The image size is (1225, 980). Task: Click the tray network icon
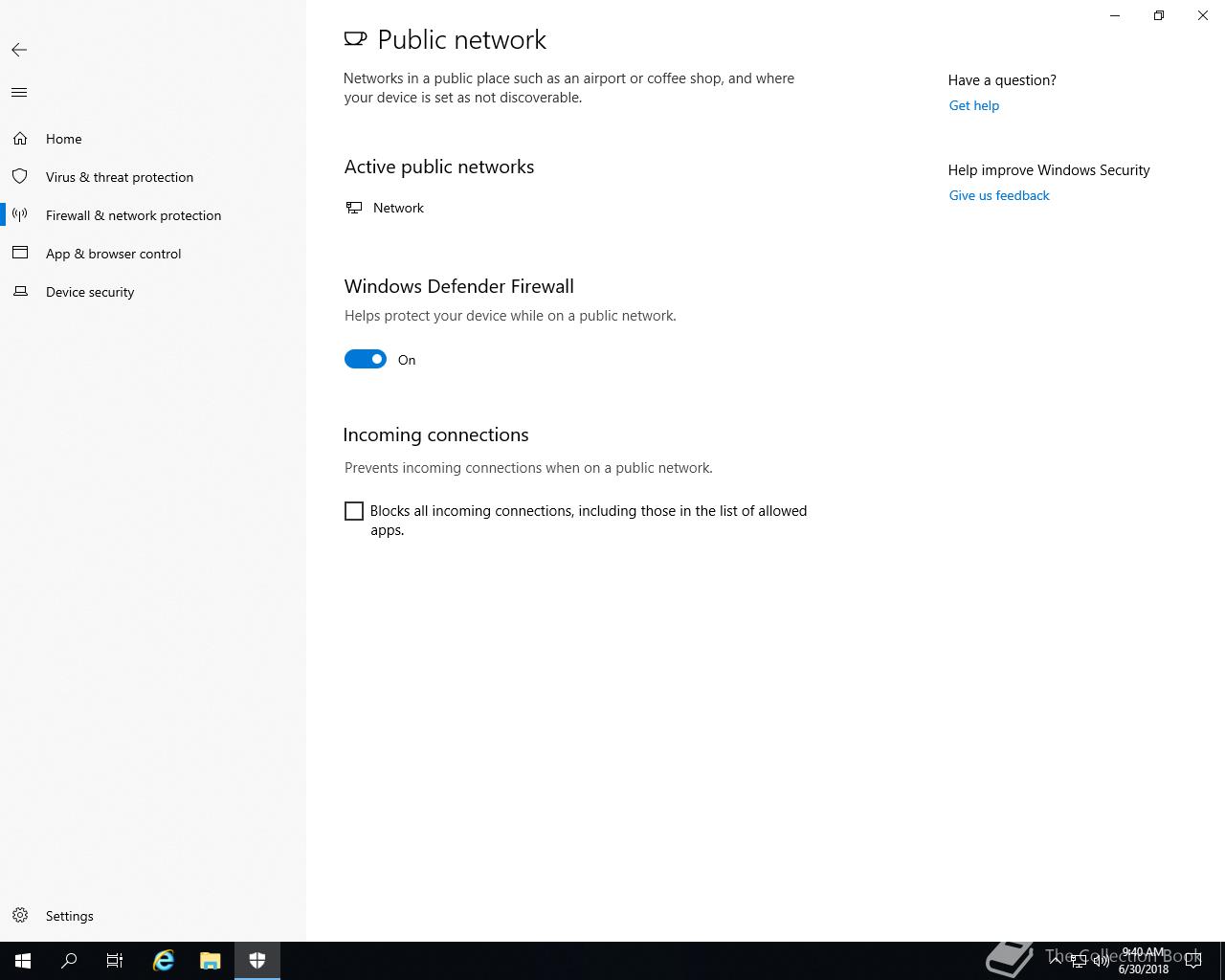[1078, 961]
